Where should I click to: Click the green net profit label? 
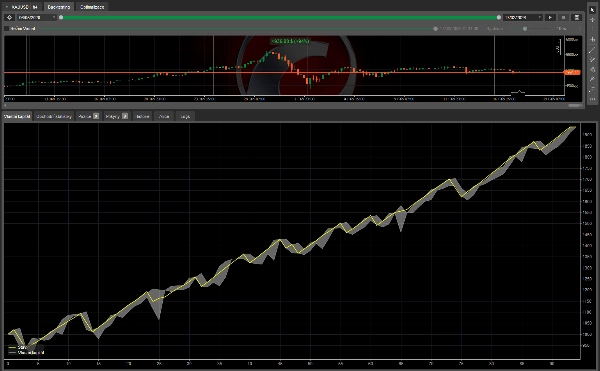point(290,41)
